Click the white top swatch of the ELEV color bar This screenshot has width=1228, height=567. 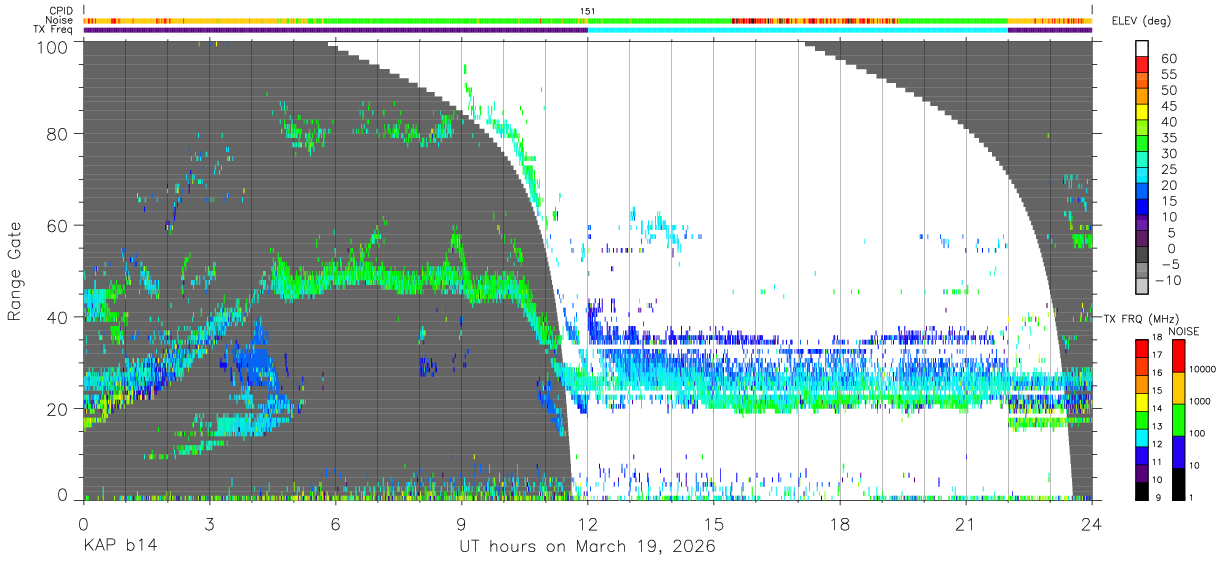tap(1143, 48)
